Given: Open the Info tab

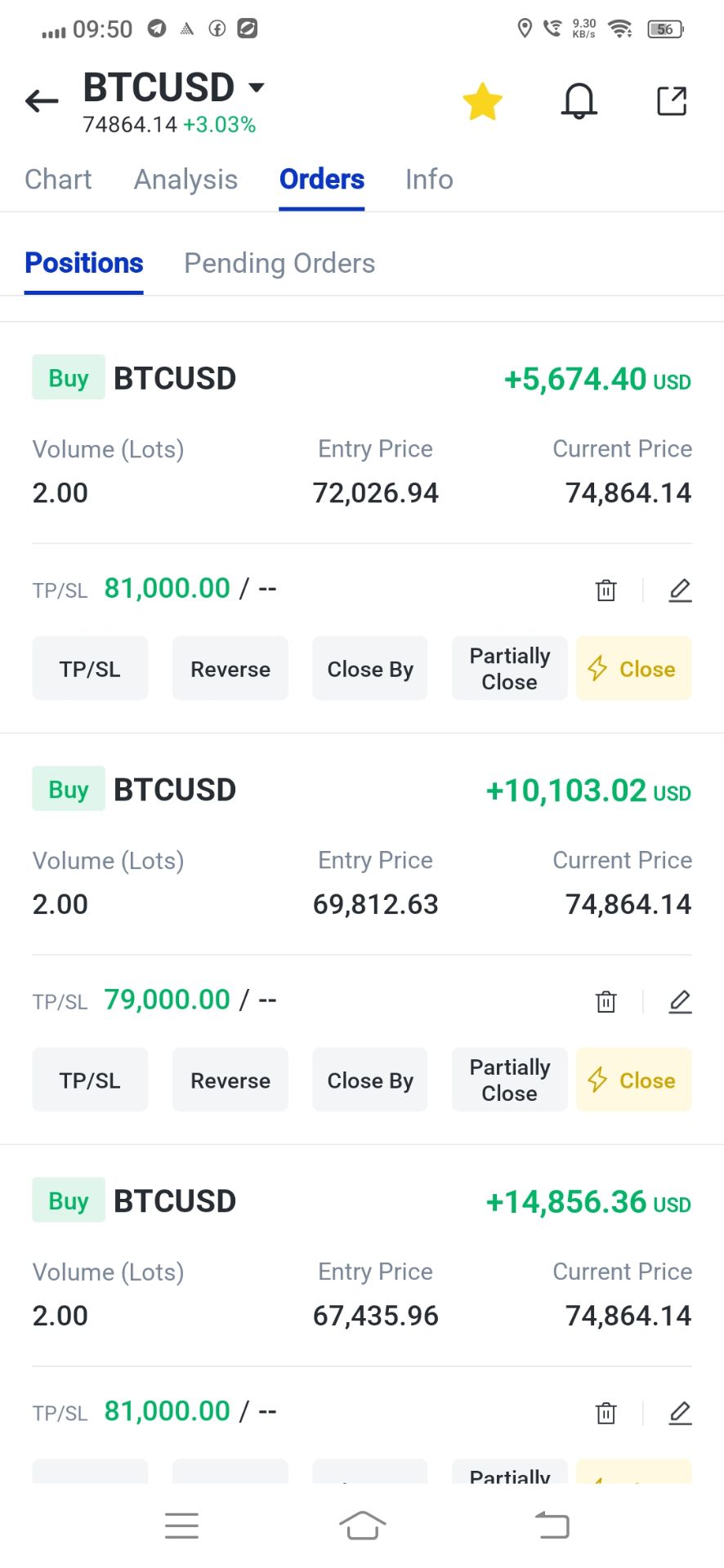Looking at the screenshot, I should (x=429, y=179).
